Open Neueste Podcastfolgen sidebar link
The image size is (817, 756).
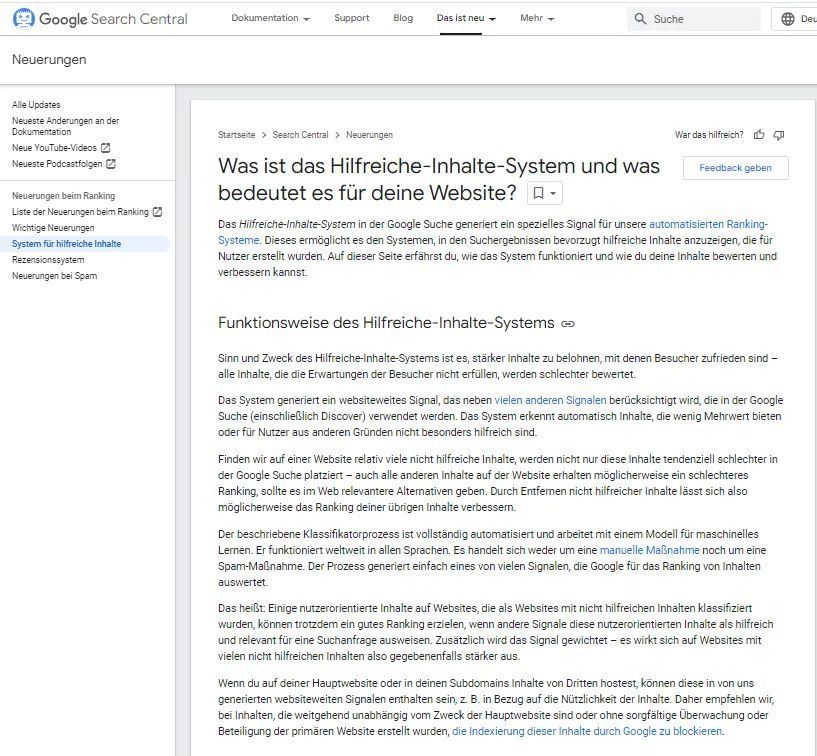click(57, 164)
